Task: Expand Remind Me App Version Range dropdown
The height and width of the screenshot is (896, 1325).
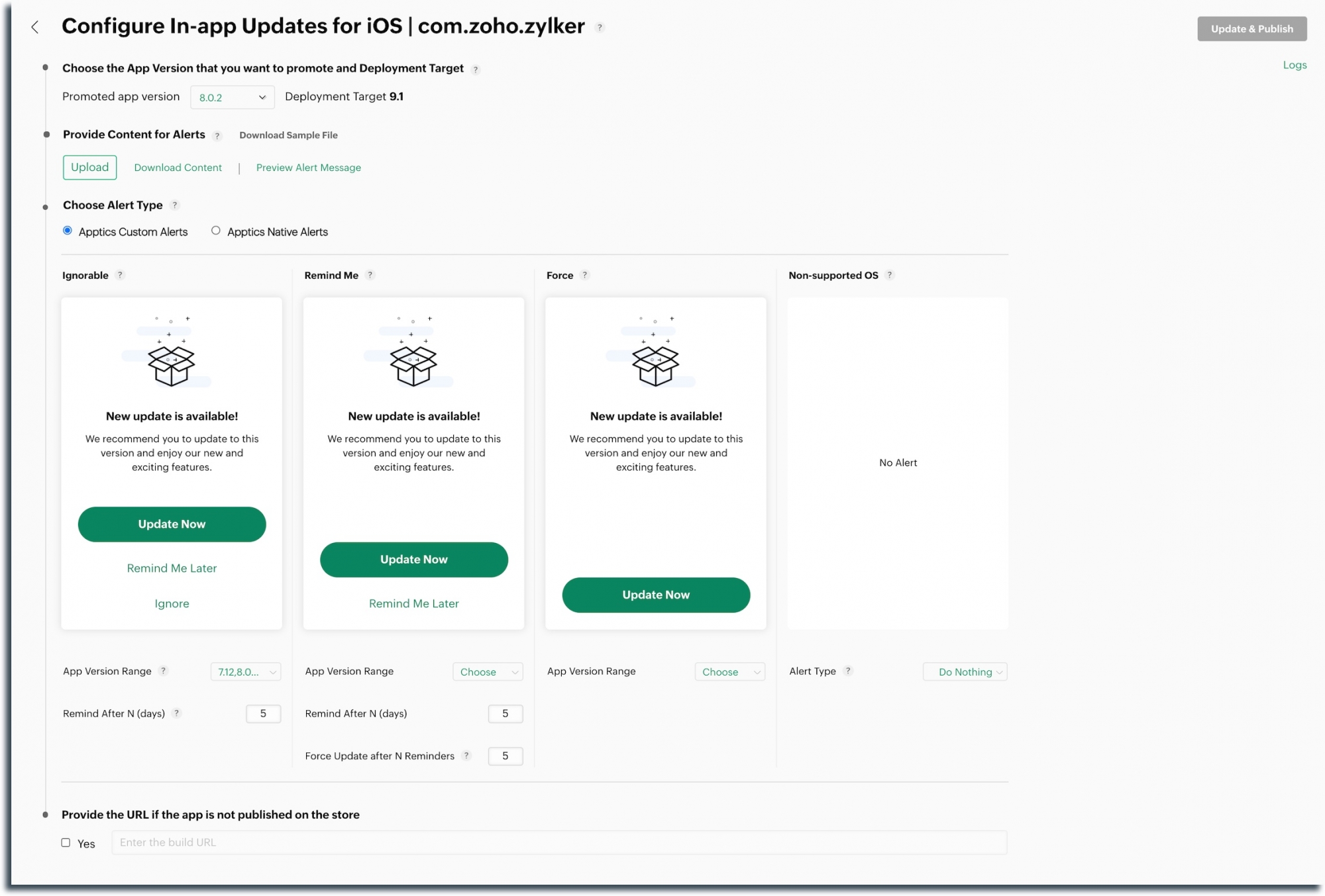Action: coord(488,672)
